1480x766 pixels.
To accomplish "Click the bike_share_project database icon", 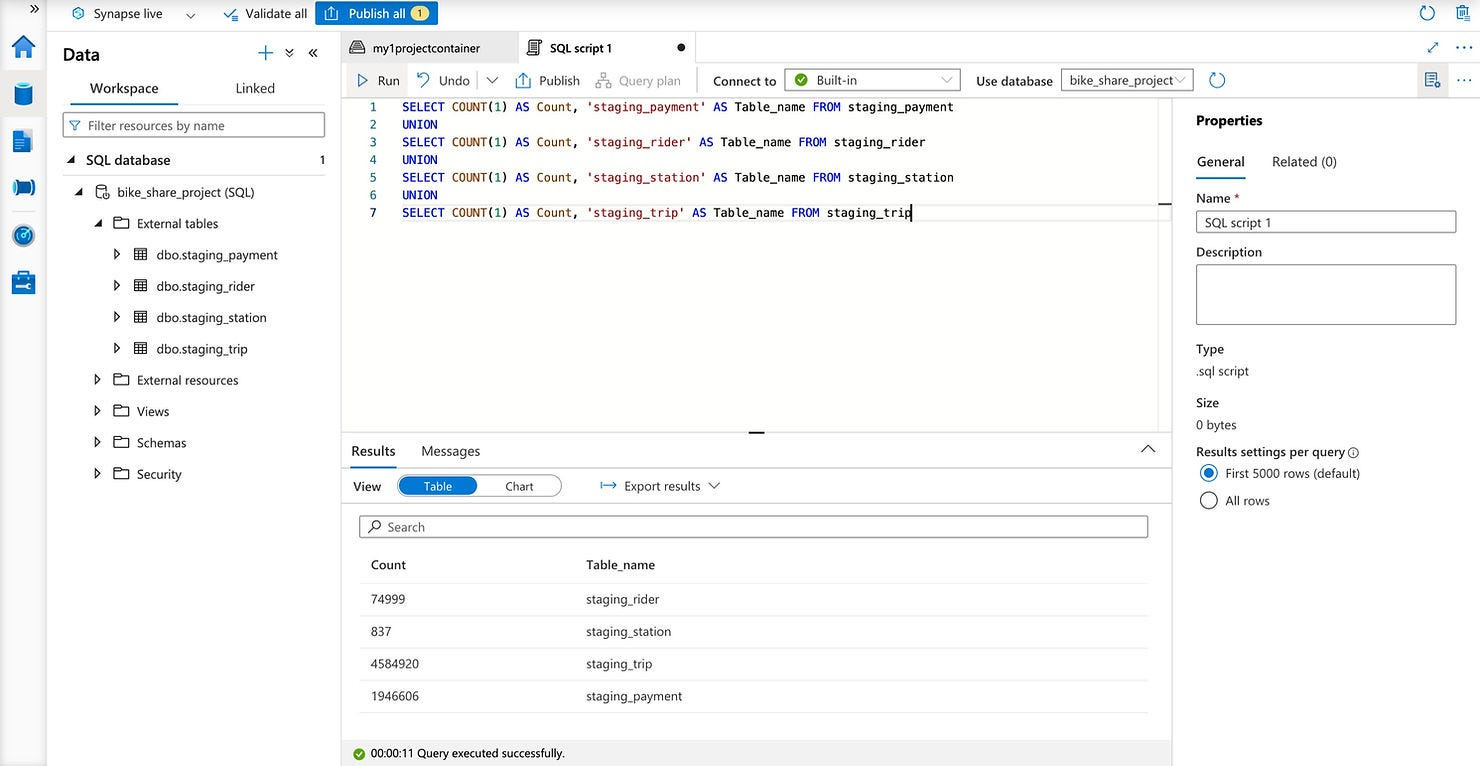I will pos(102,192).
